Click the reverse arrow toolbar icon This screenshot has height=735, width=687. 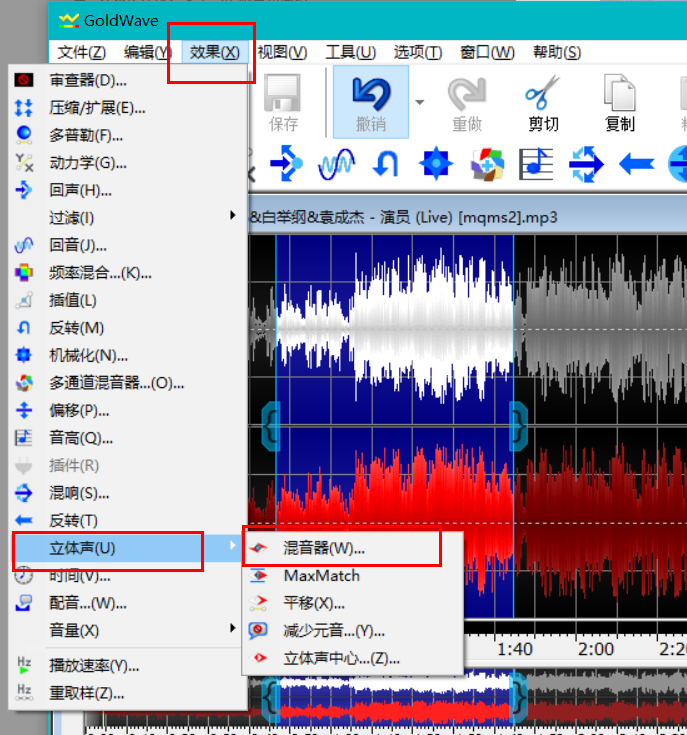coord(636,164)
